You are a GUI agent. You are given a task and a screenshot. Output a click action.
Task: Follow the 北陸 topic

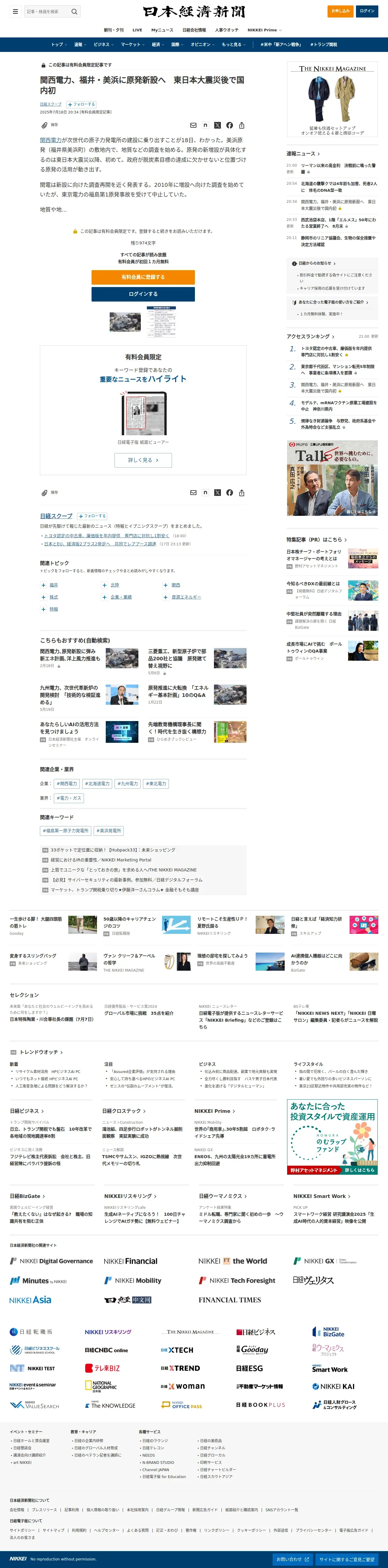(105, 585)
